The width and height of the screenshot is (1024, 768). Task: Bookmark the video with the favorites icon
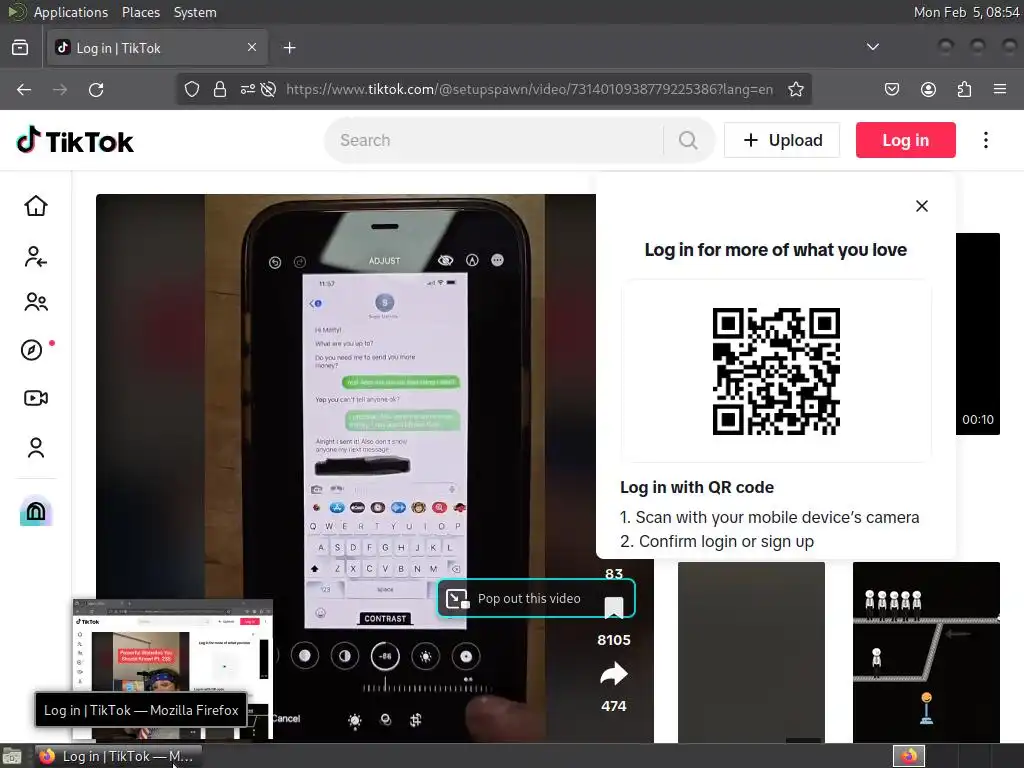coord(614,607)
